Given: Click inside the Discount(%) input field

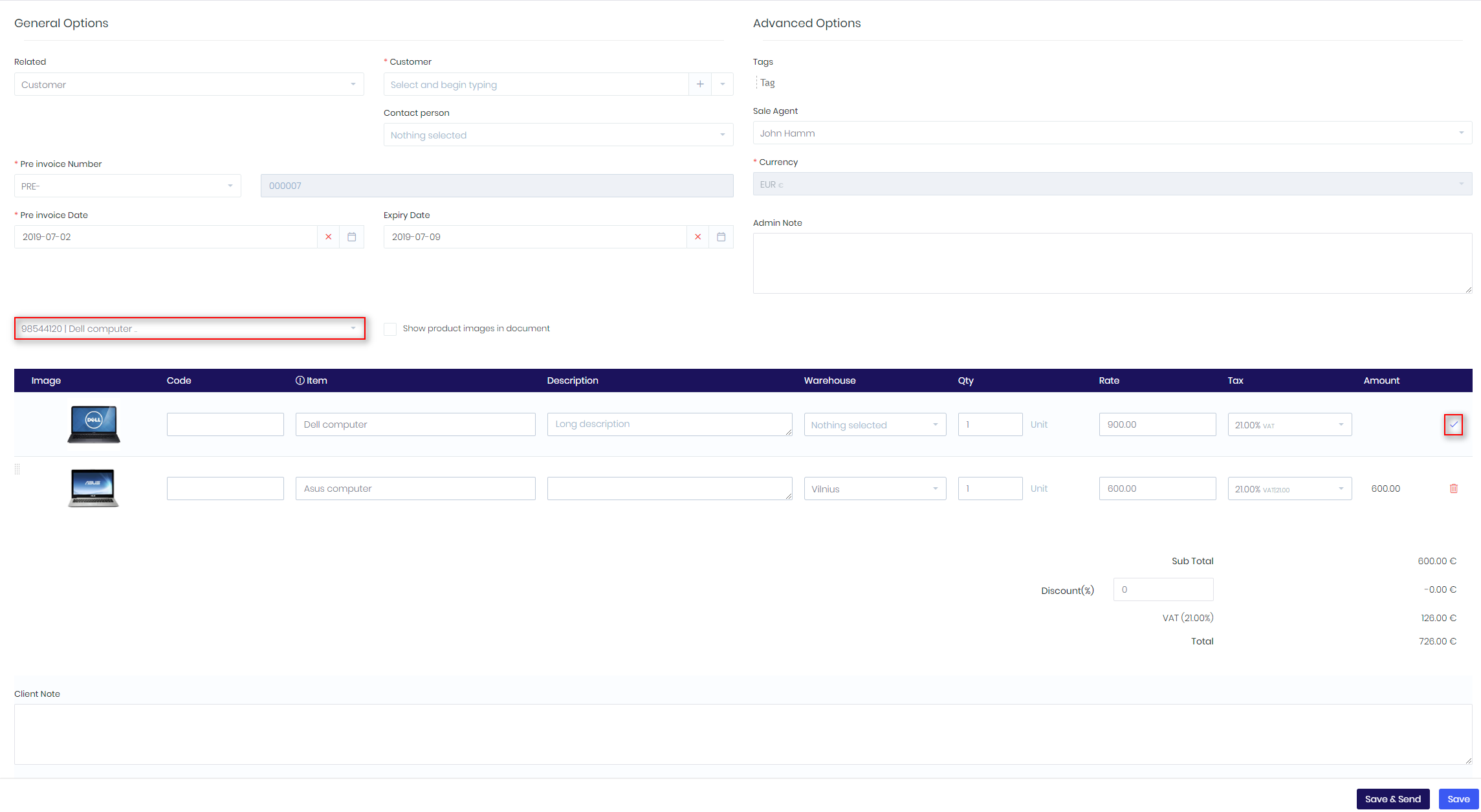Looking at the screenshot, I should point(1163,589).
